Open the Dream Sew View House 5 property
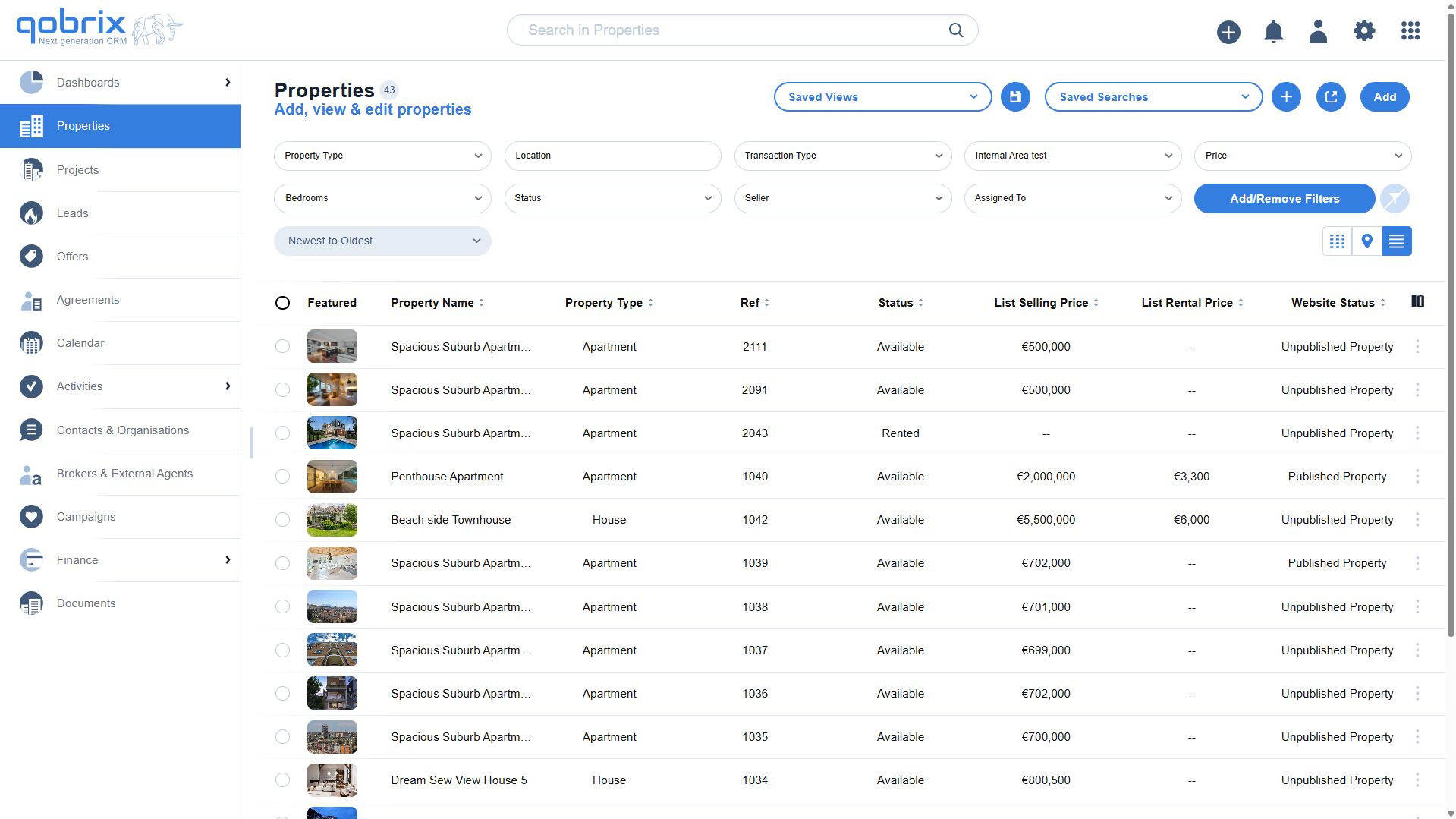This screenshot has width=1456, height=819. click(x=459, y=780)
